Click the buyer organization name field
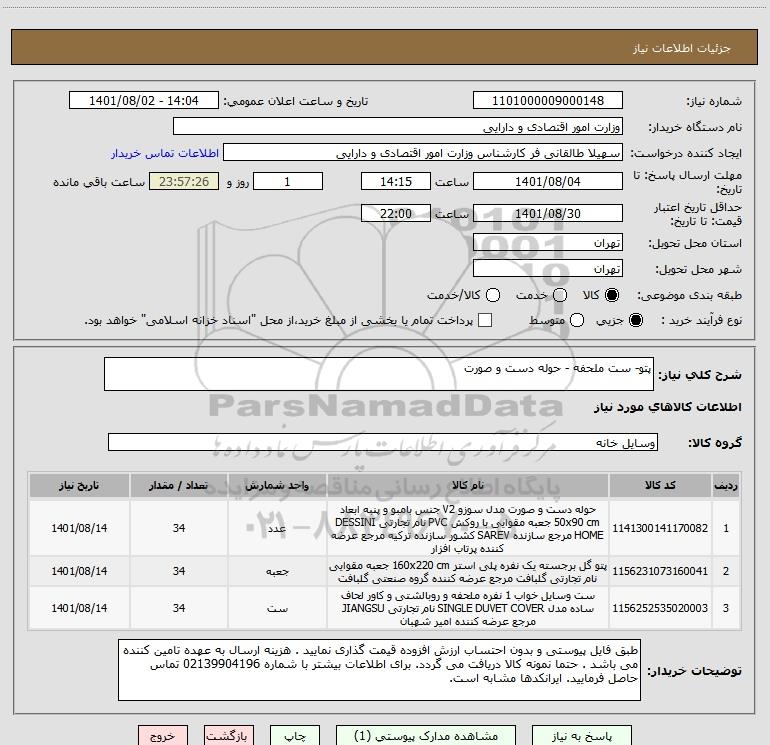The height and width of the screenshot is (745, 770). pos(398,127)
